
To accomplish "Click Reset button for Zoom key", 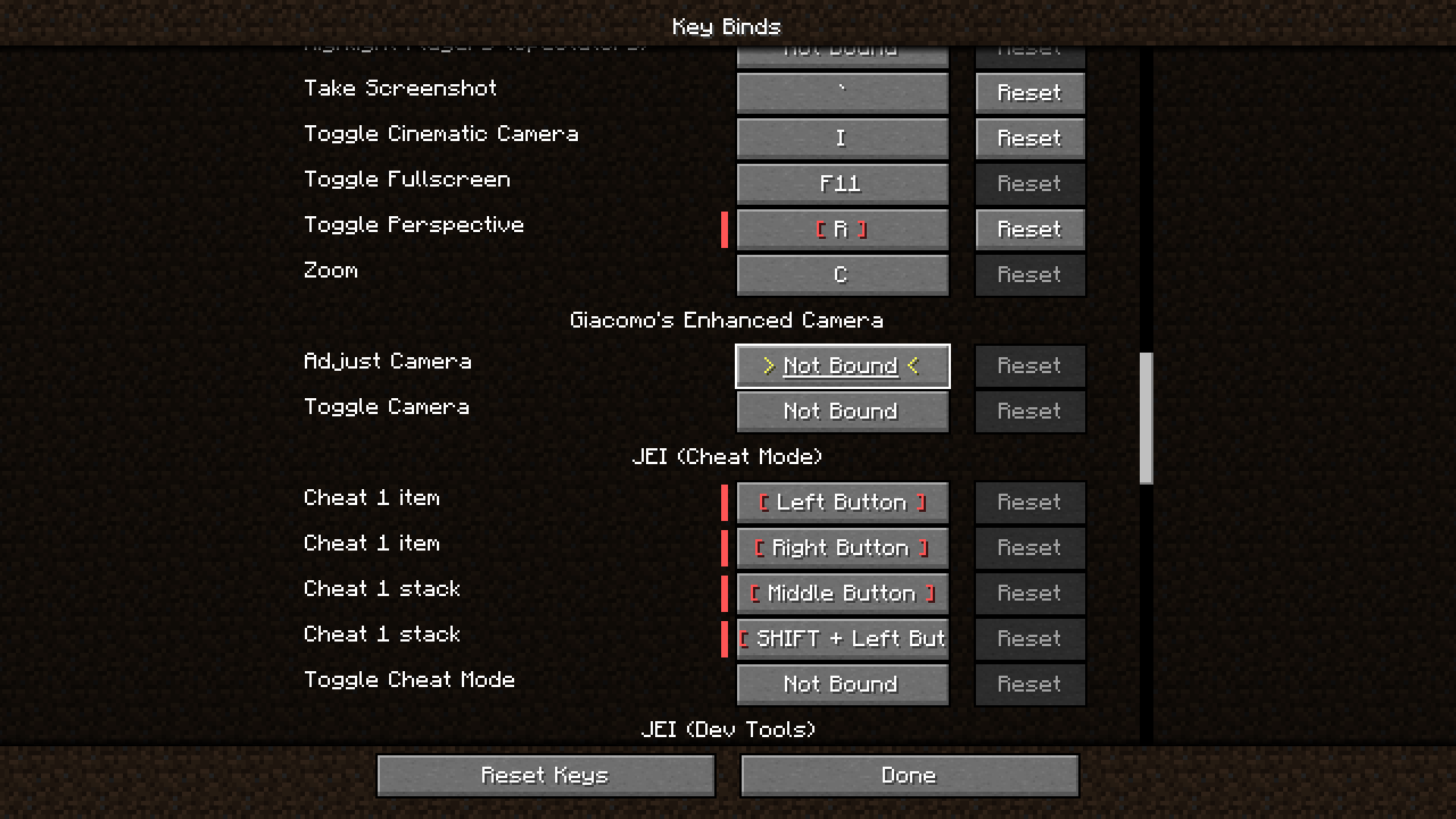I will [x=1029, y=274].
